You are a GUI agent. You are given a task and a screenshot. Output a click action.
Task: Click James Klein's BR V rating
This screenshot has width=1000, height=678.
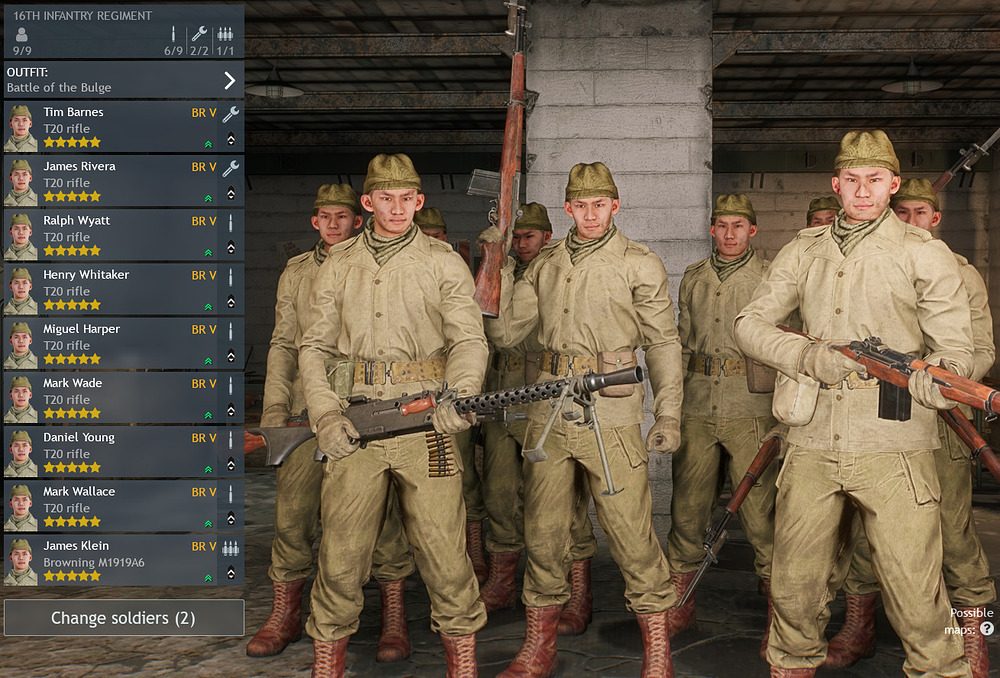click(x=204, y=546)
